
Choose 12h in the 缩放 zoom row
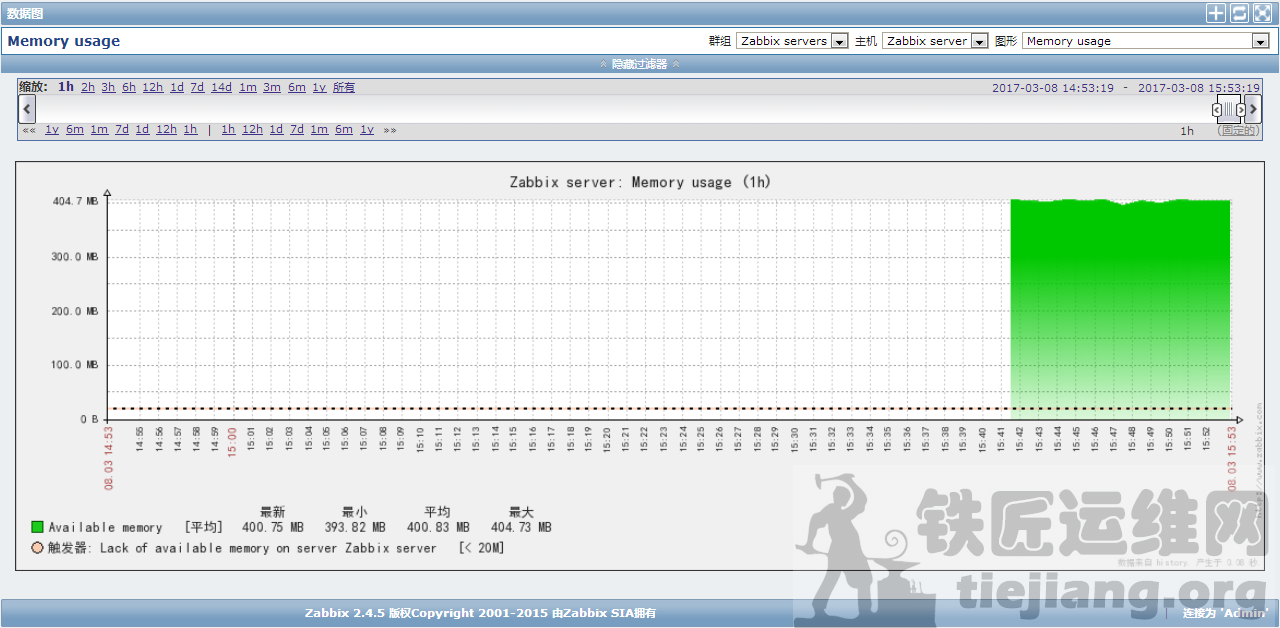153,87
